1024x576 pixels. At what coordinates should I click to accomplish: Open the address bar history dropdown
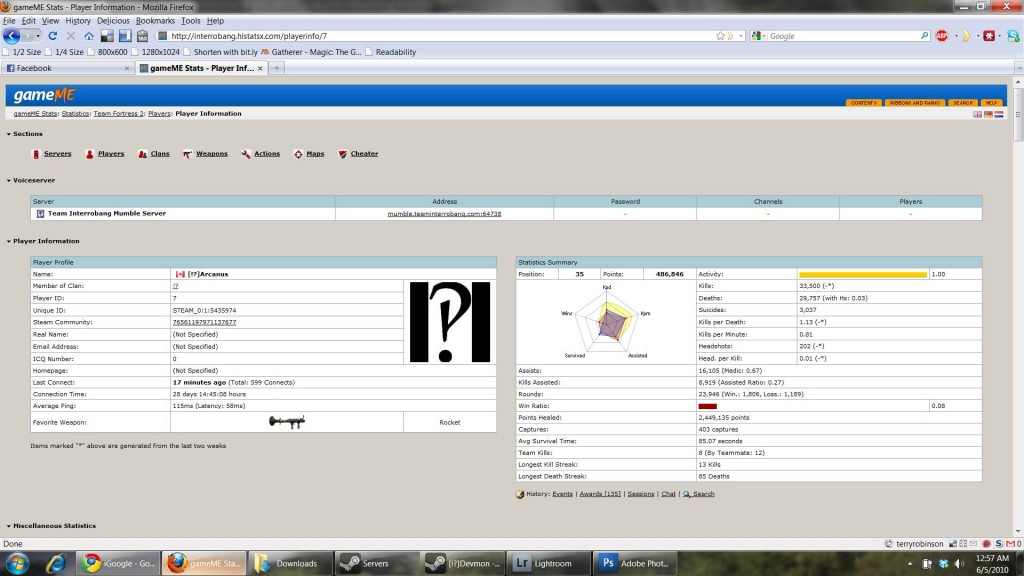click(x=741, y=36)
